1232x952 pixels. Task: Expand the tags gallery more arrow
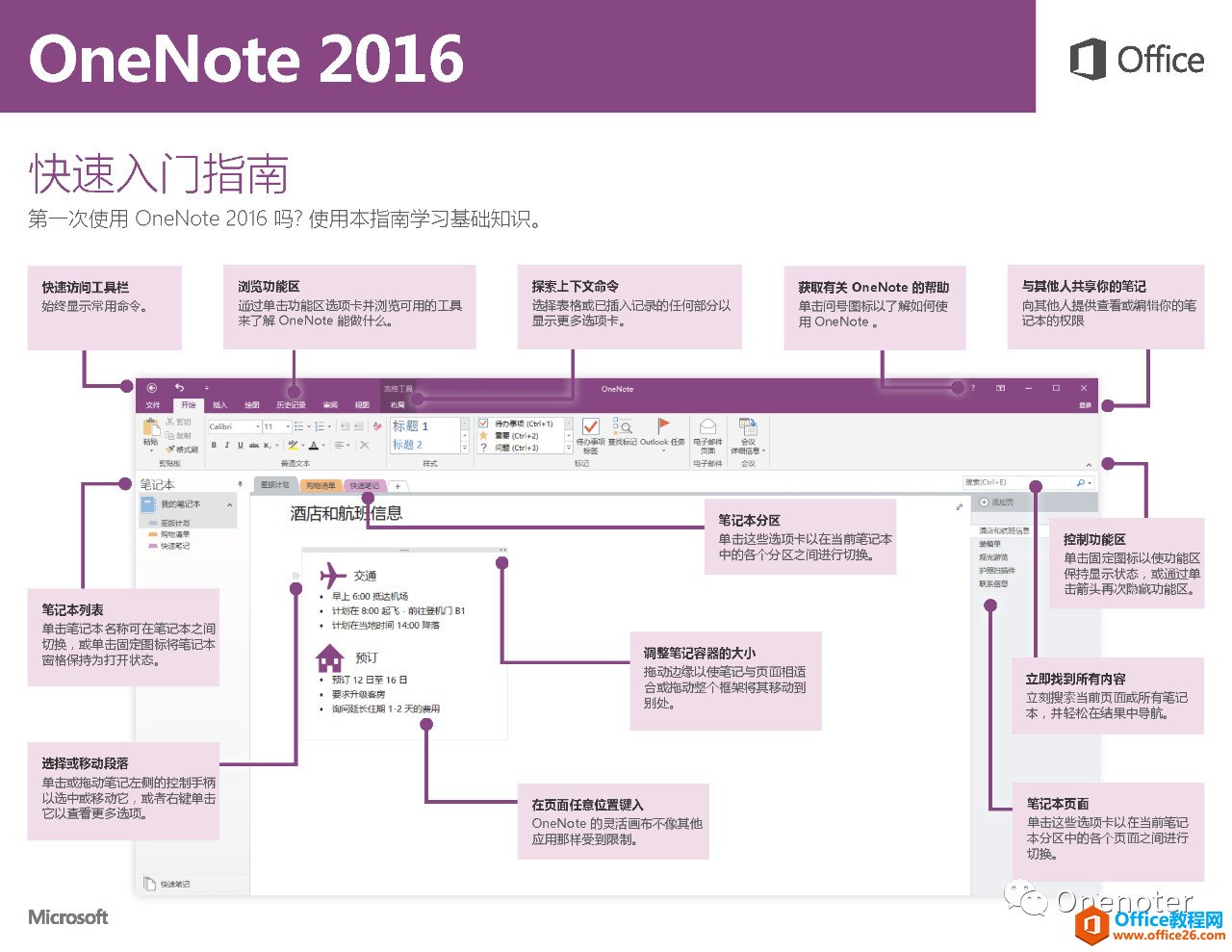569,448
